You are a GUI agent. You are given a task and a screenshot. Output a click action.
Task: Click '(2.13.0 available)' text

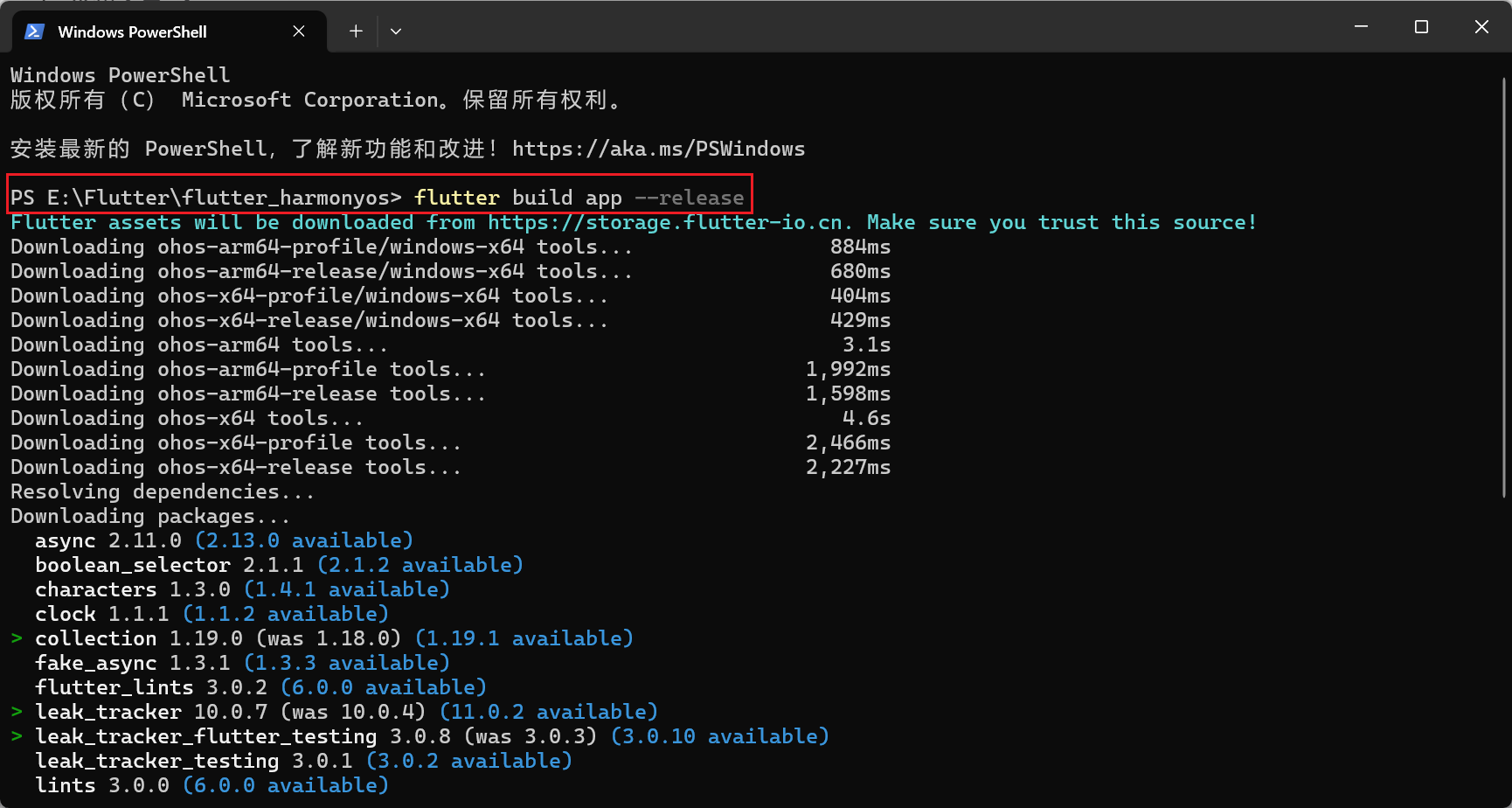pyautogui.click(x=304, y=540)
